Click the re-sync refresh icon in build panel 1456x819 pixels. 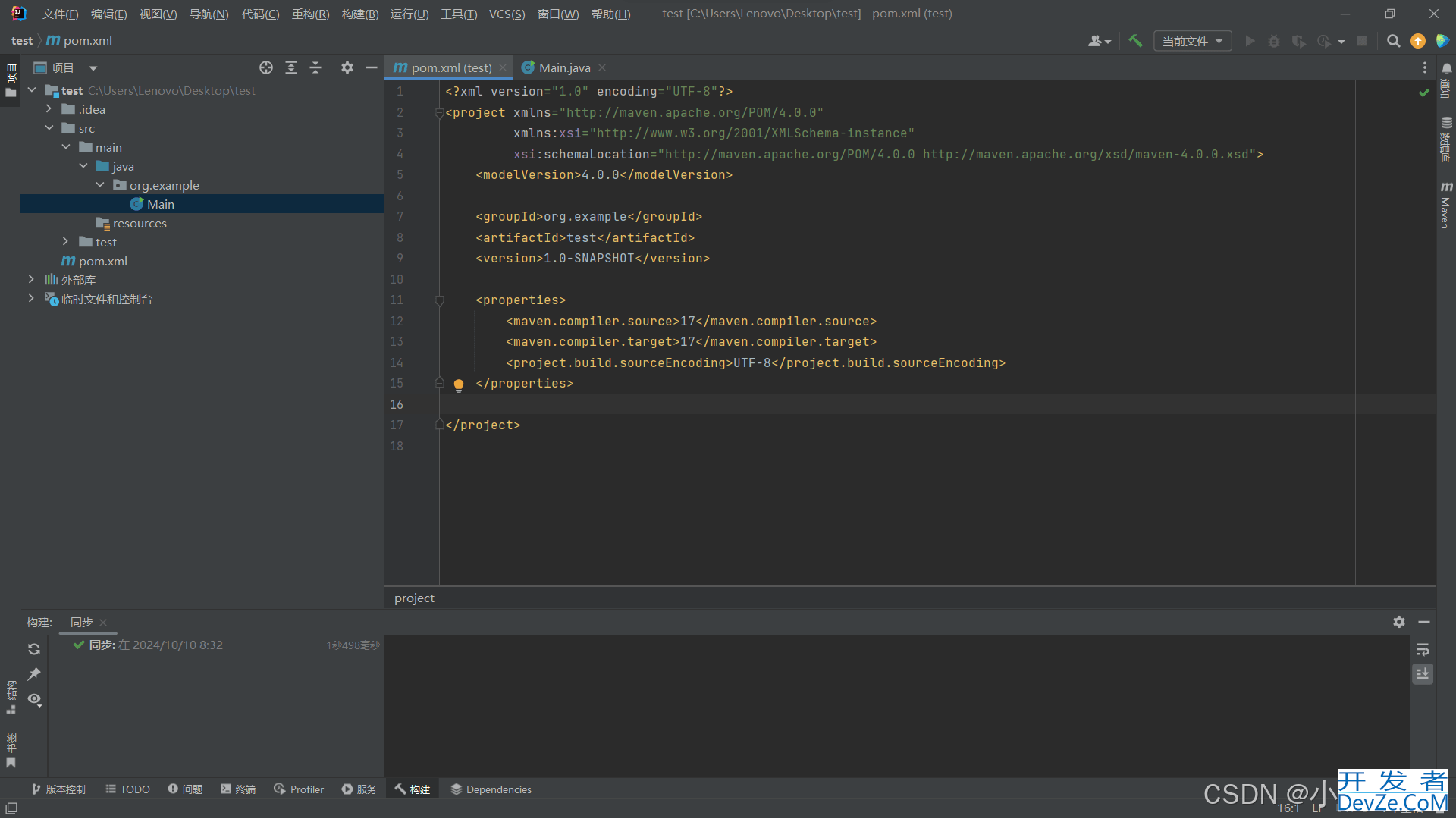[34, 649]
